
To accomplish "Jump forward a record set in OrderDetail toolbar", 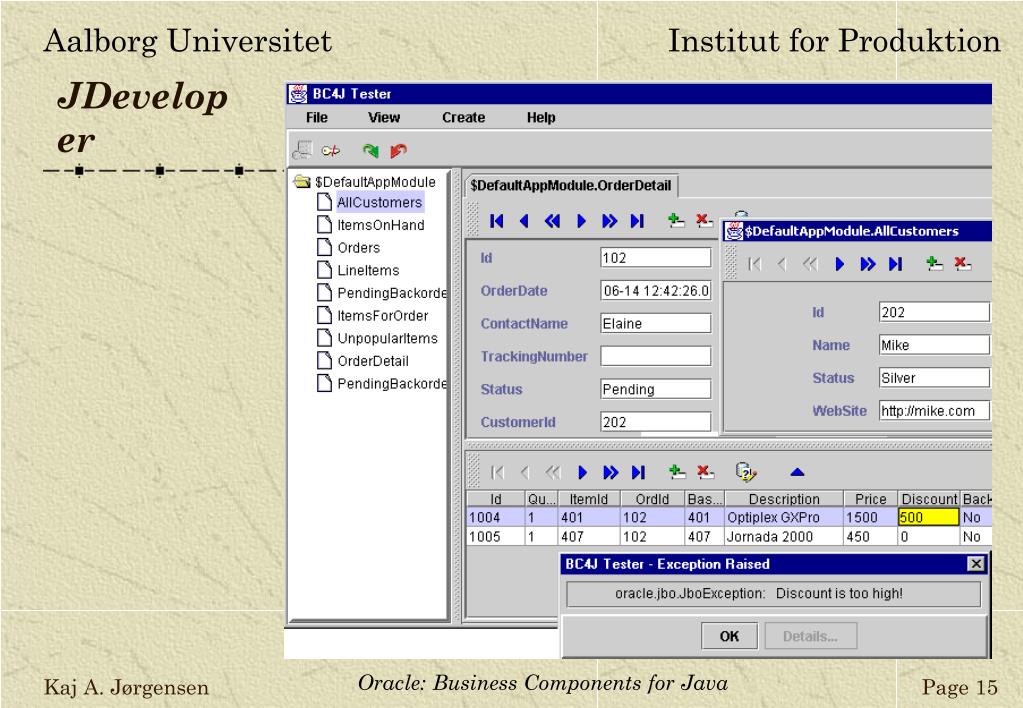I will pyautogui.click(x=609, y=221).
